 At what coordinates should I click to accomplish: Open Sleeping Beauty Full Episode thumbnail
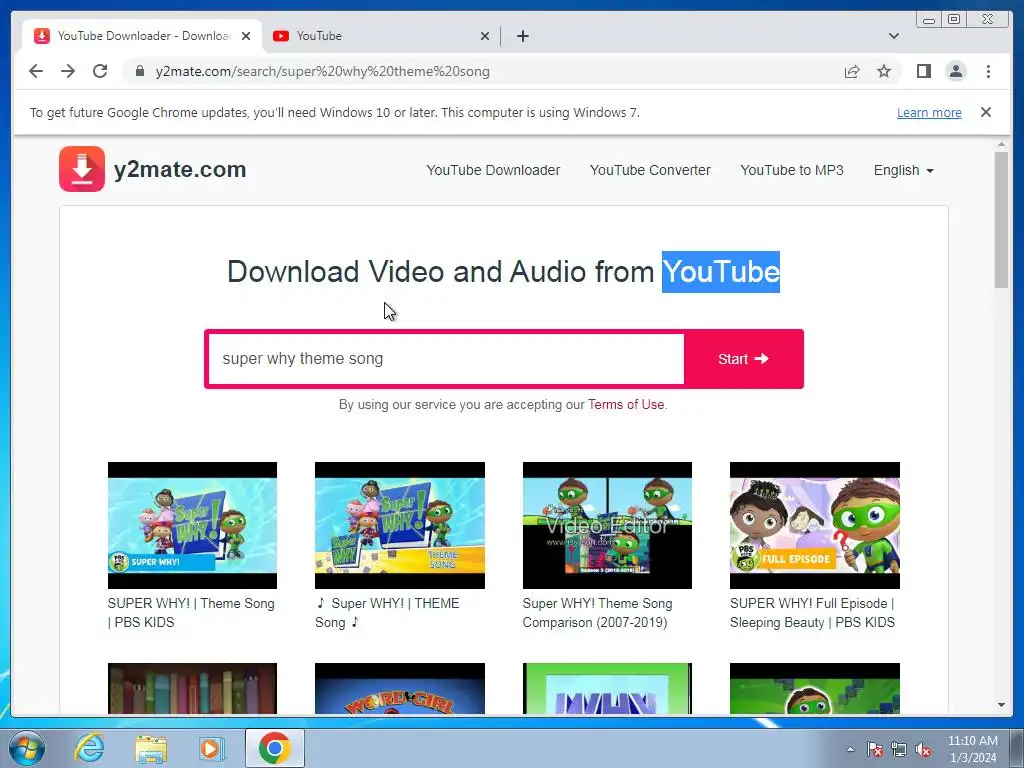click(814, 525)
